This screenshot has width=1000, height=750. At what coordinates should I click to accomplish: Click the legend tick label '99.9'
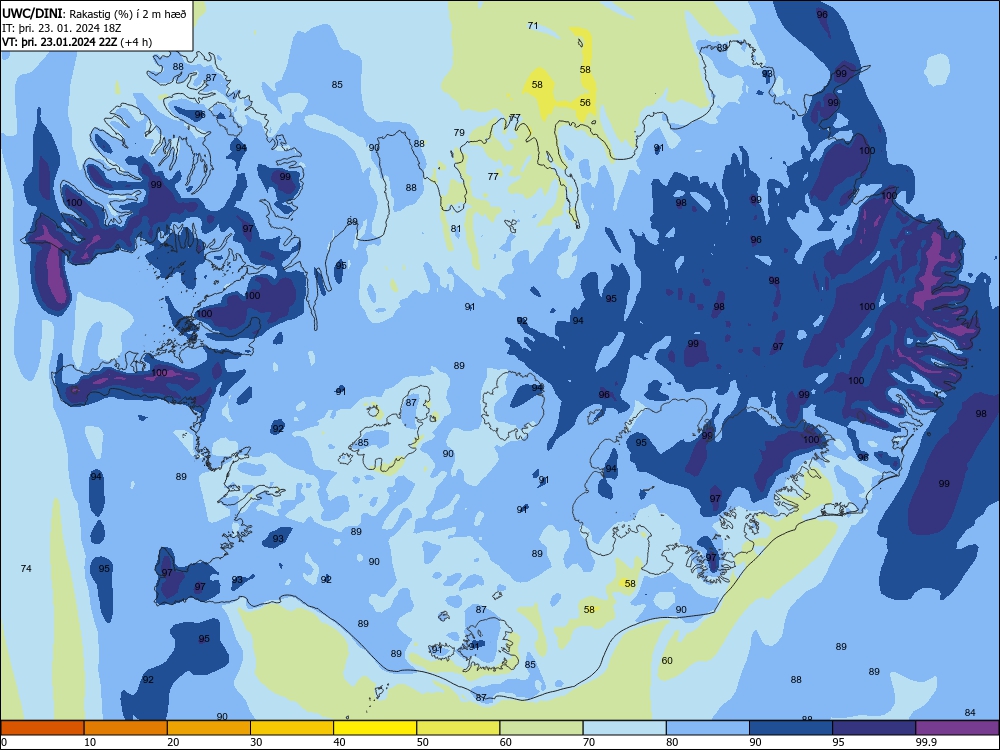tap(926, 742)
